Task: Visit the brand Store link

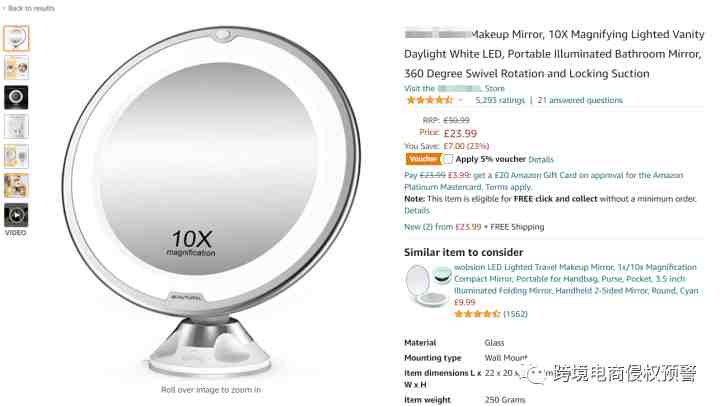Action: 454,88
